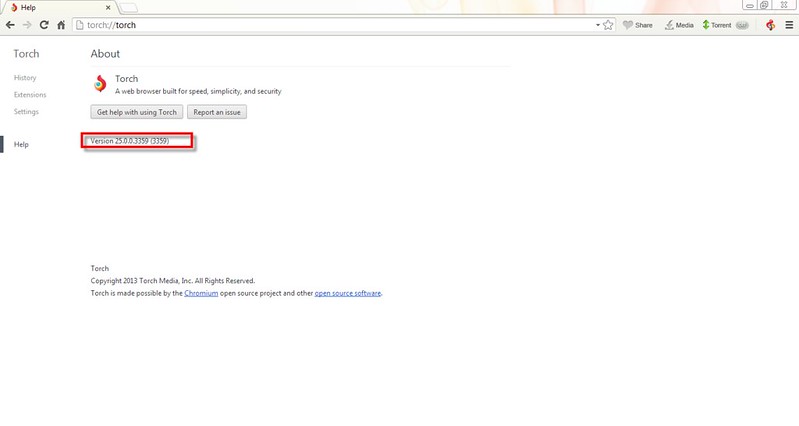Open the Chromium link
The width and height of the screenshot is (799, 426).
pos(201,294)
